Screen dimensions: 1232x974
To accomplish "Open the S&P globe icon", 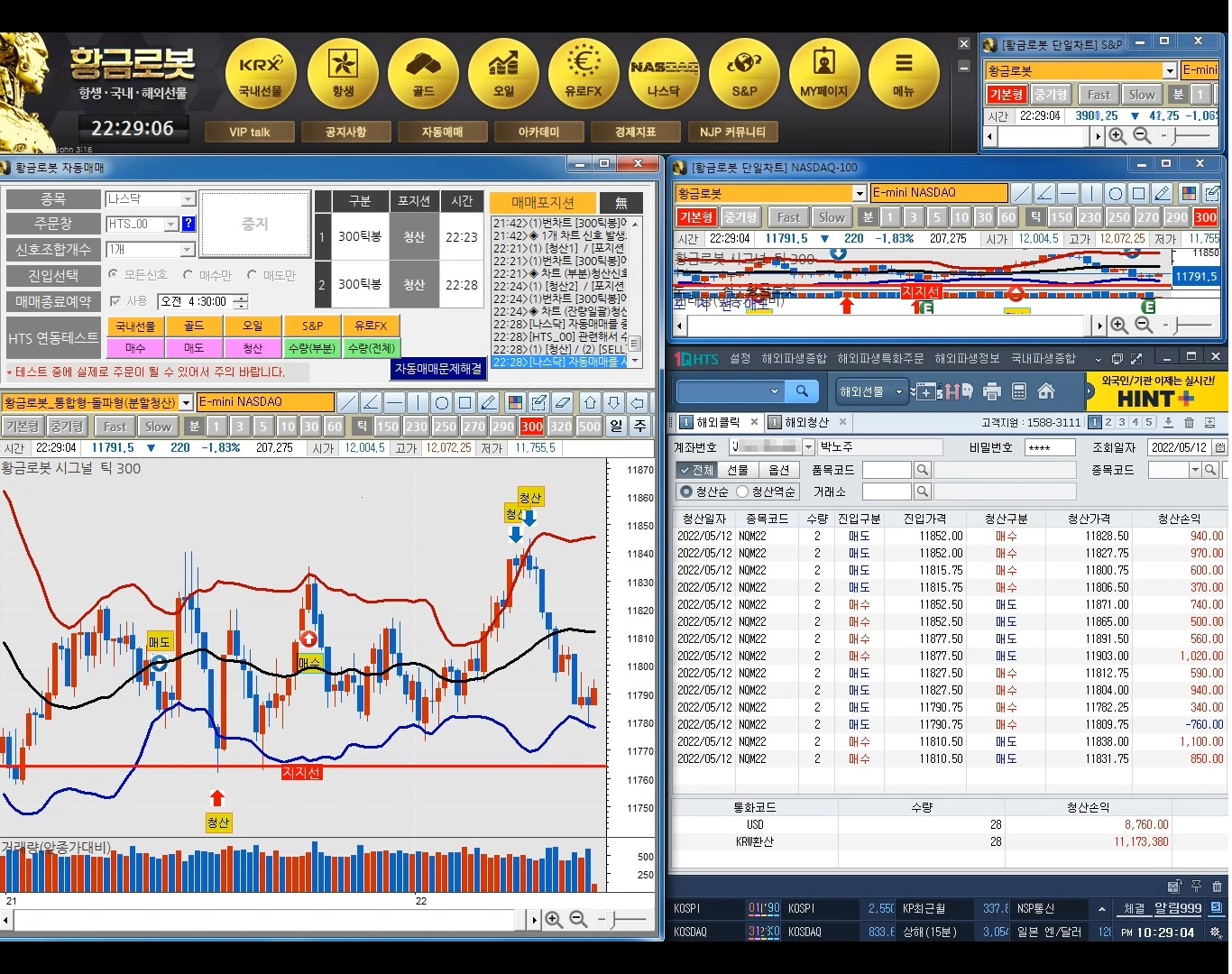I will (744, 75).
